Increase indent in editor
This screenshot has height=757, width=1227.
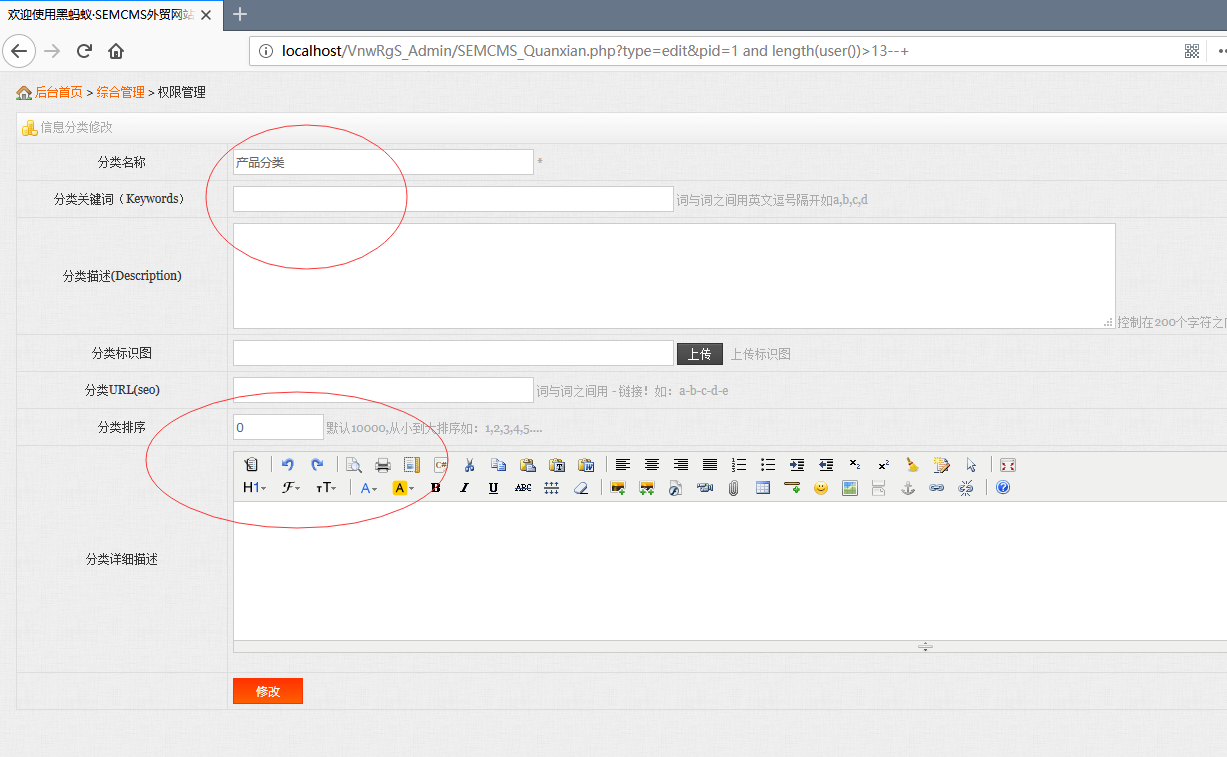pos(797,465)
